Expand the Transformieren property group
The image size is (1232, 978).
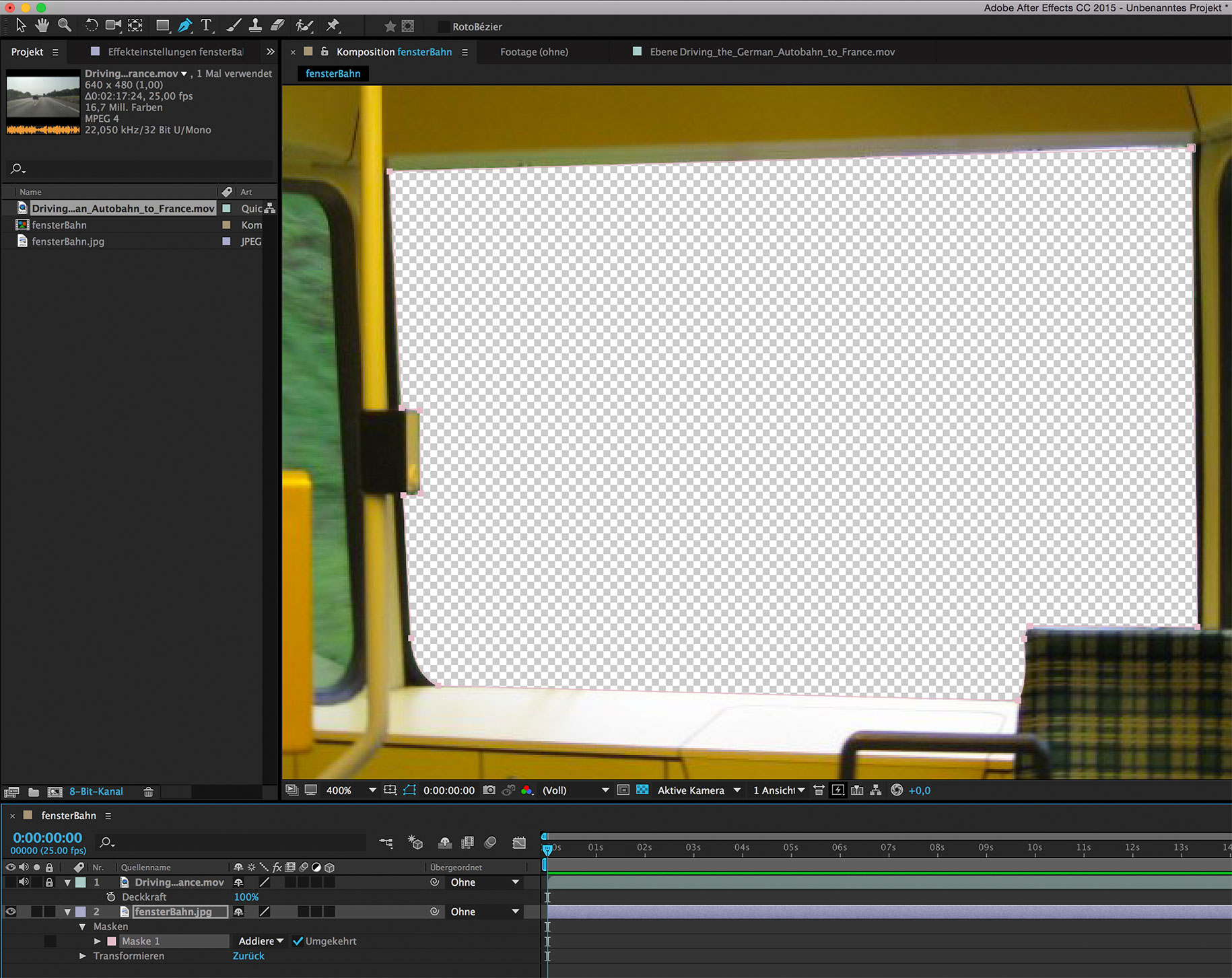(x=83, y=956)
